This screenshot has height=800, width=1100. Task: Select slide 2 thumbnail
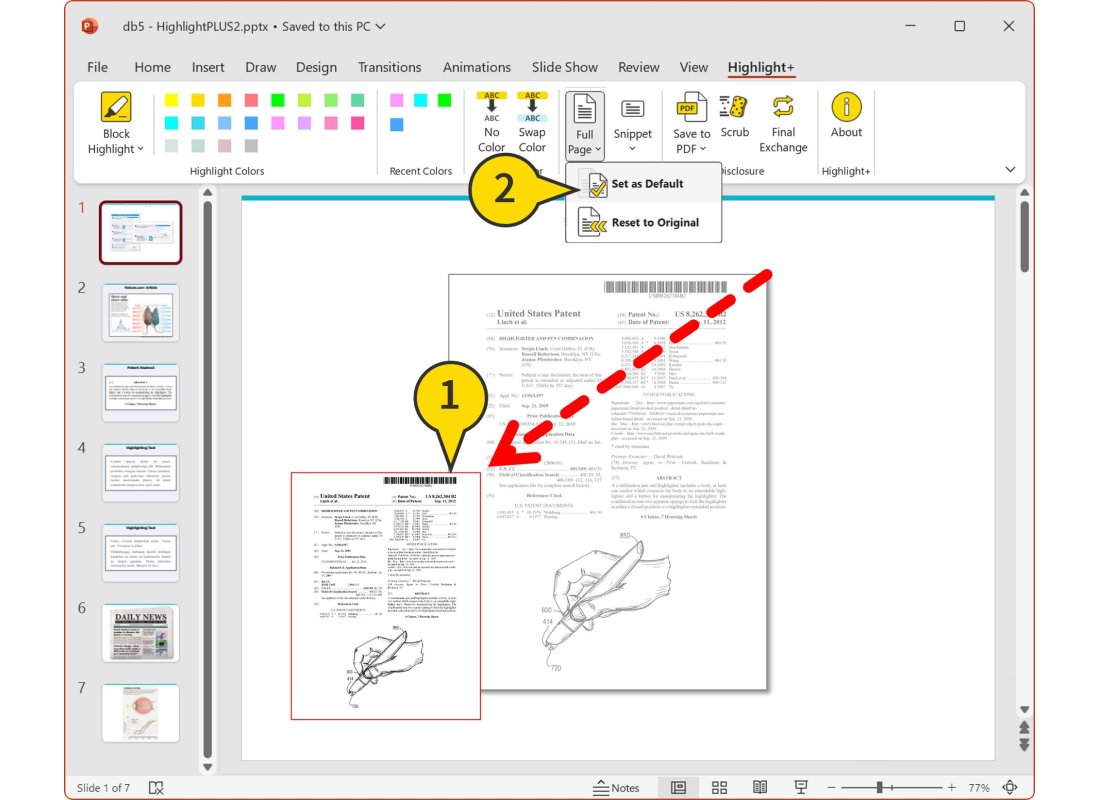[x=140, y=313]
